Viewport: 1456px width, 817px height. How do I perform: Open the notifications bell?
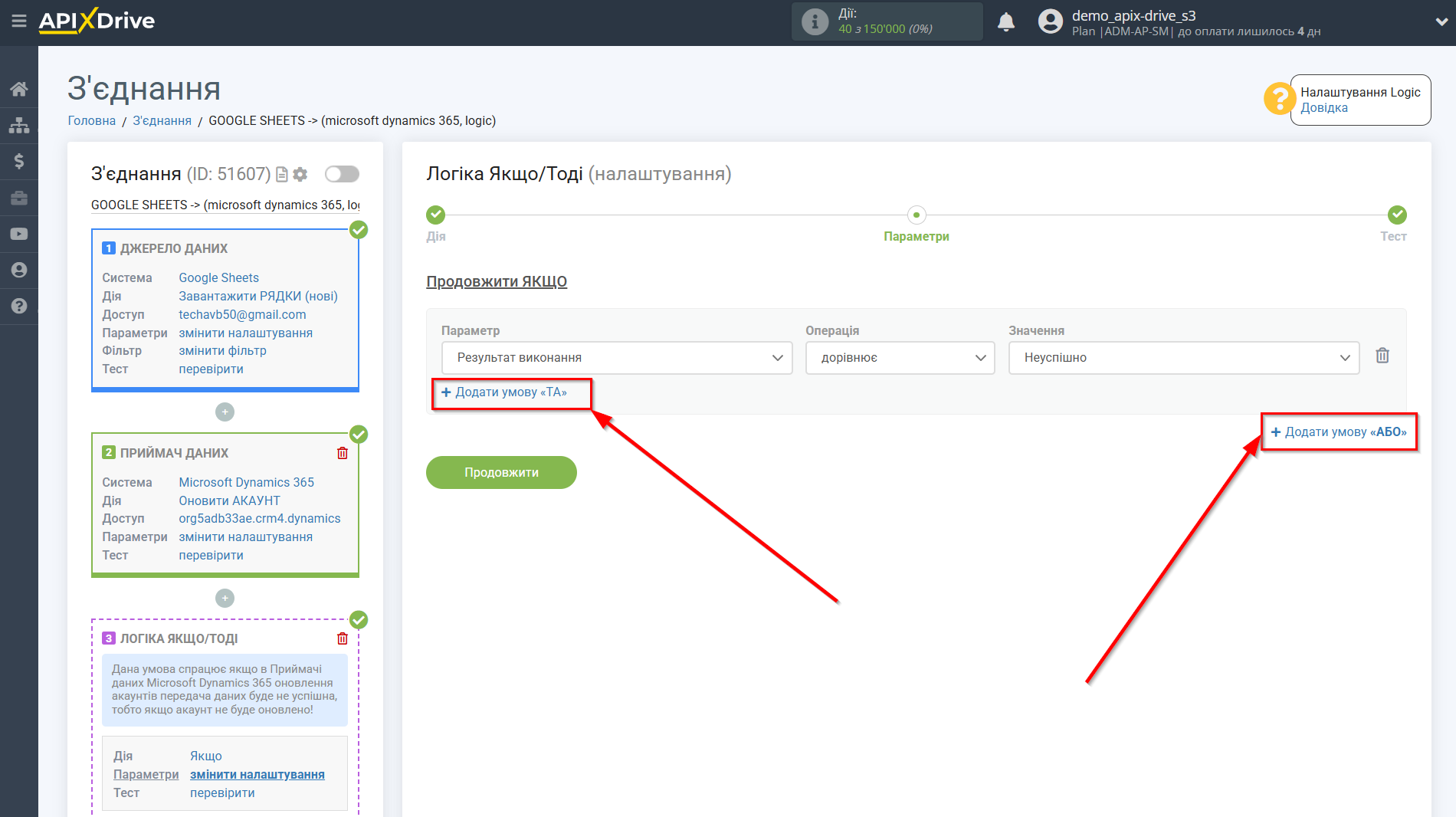(x=1006, y=21)
